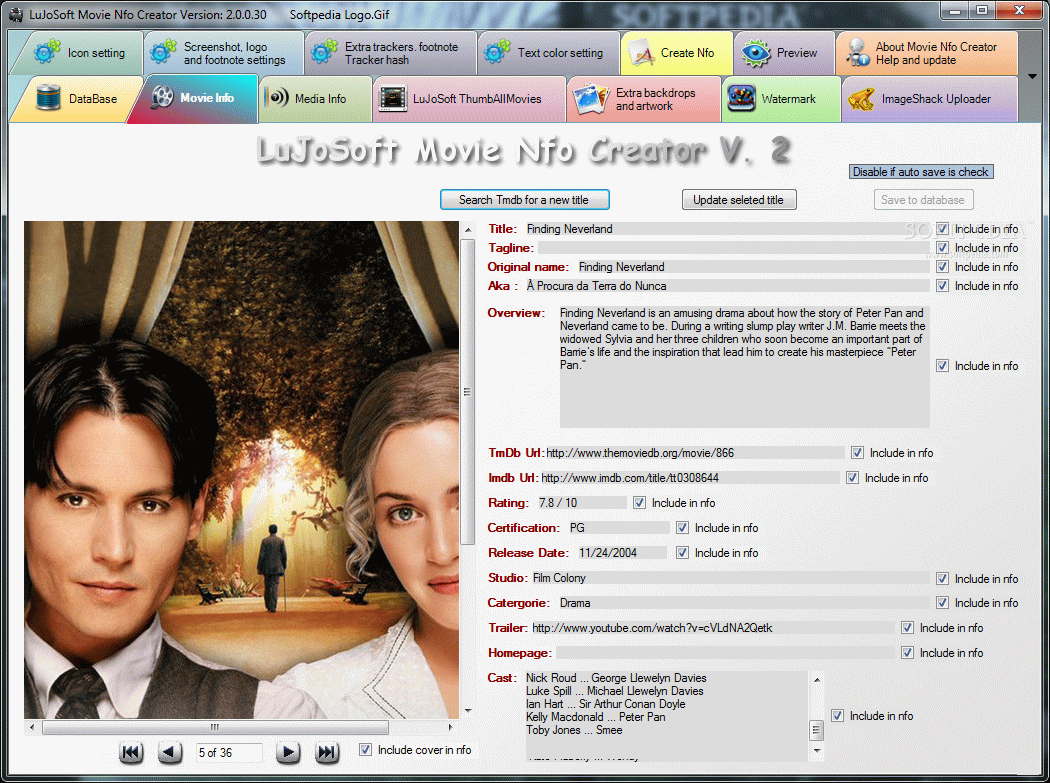Screen dimensions: 1050x783
Task: Toggle Include in nfo for Tagline
Action: pyautogui.click(x=942, y=248)
